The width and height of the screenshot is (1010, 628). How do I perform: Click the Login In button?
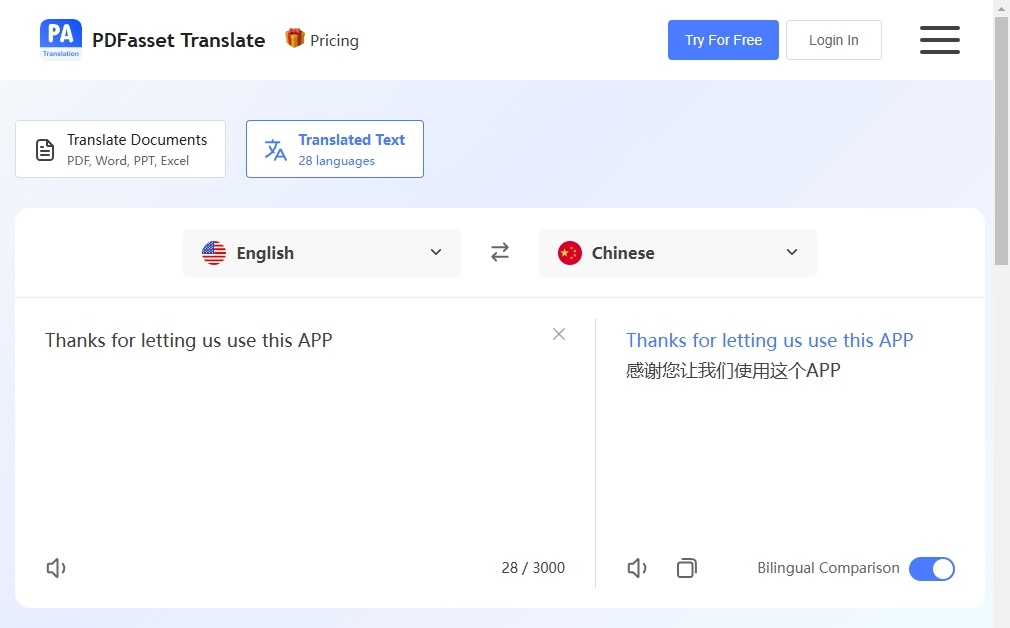(x=834, y=40)
